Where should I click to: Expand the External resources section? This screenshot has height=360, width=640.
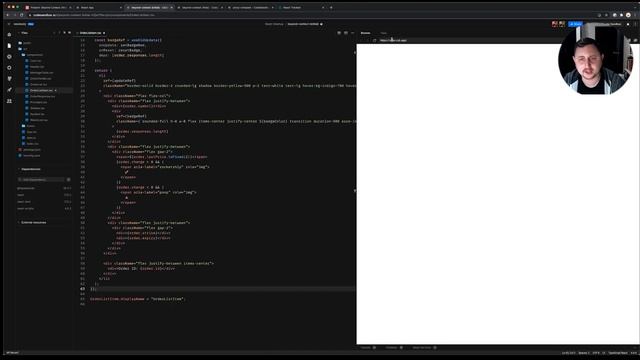pyautogui.click(x=33, y=222)
